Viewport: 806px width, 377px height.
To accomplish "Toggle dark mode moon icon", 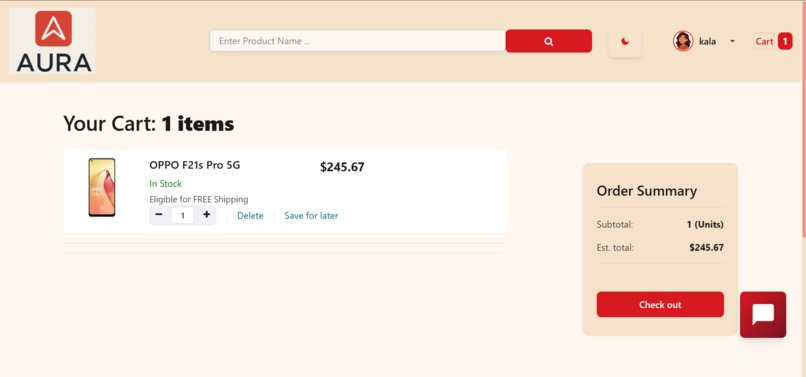I will click(625, 41).
